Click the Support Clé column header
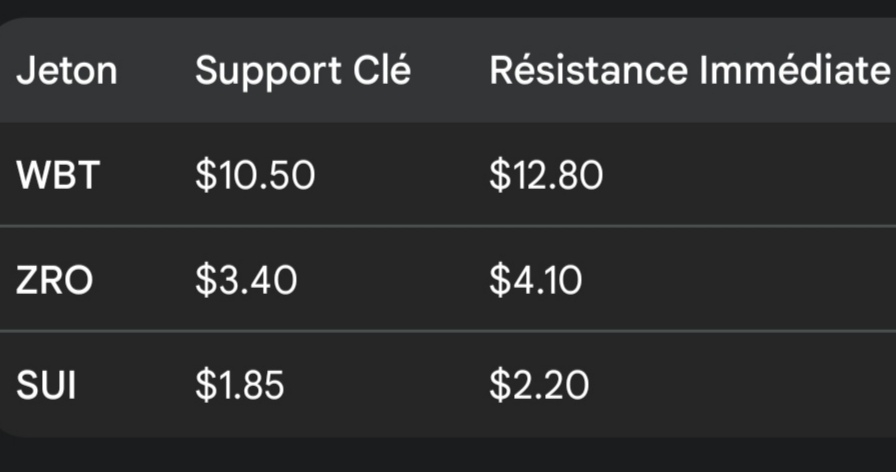The height and width of the screenshot is (472, 896). click(x=303, y=71)
